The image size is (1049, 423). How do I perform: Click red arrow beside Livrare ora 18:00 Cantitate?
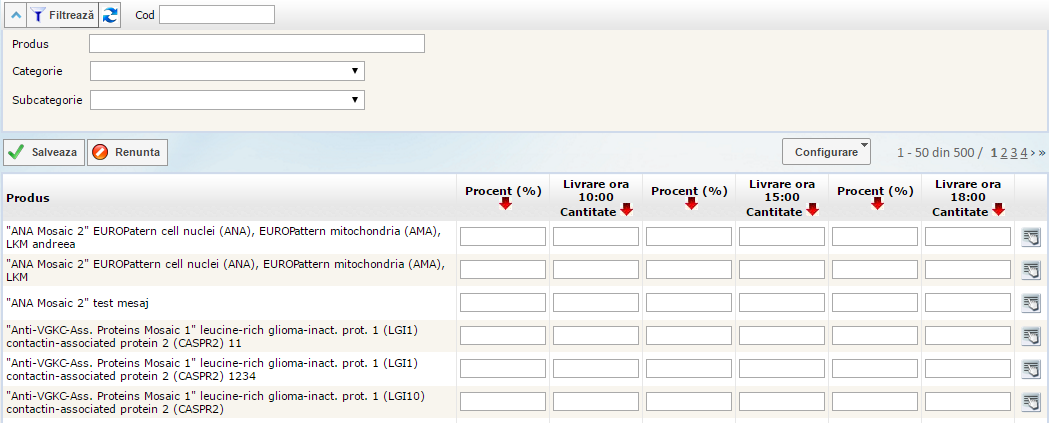pos(998,210)
